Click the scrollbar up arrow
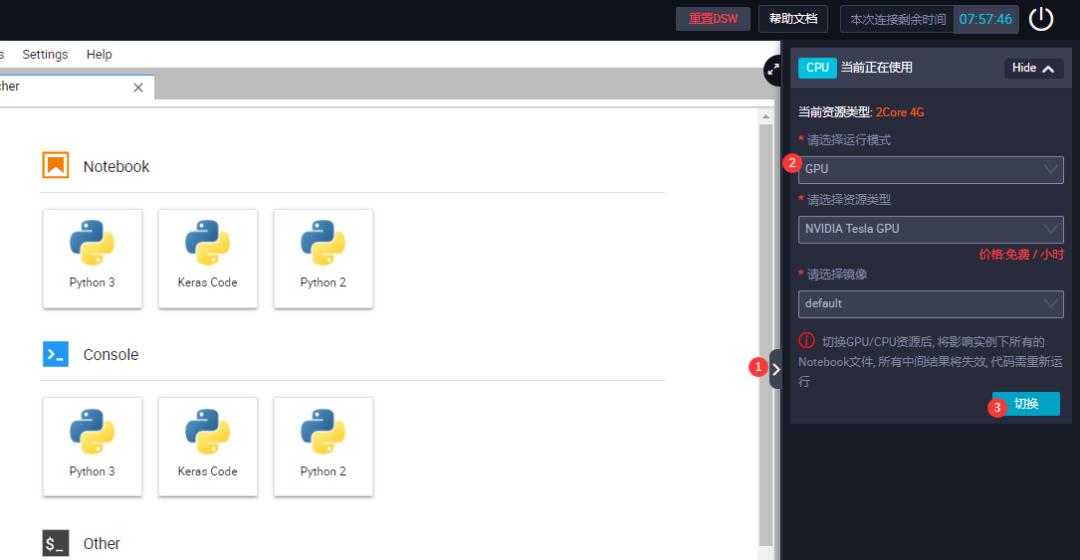1080x560 pixels. tap(765, 117)
